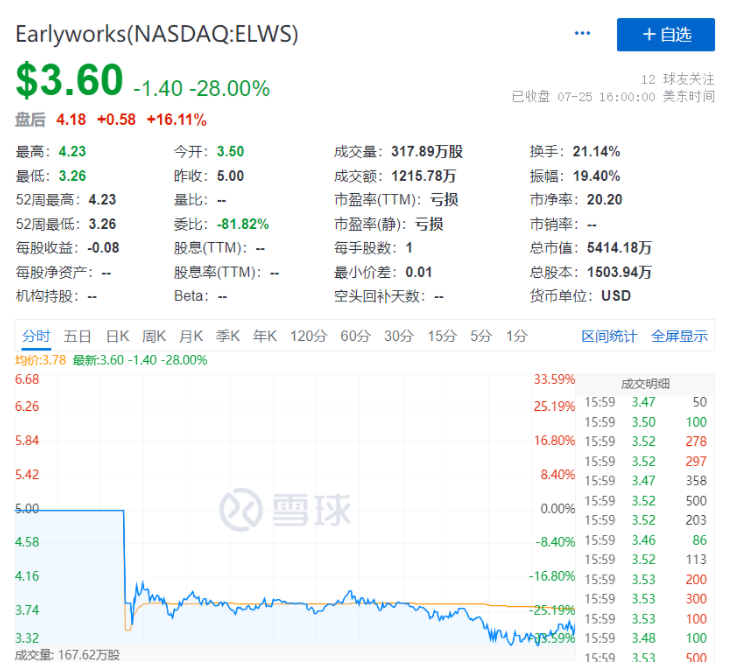Click the 最小价差 0.01 value
This screenshot has height=664, width=744.
[418, 272]
